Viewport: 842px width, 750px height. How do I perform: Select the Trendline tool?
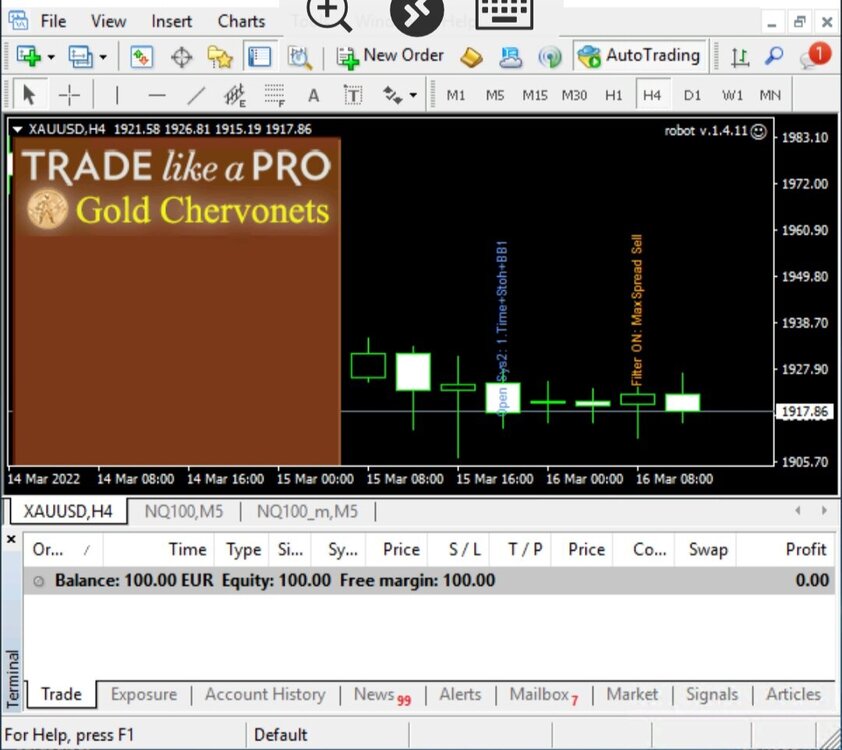pos(197,95)
